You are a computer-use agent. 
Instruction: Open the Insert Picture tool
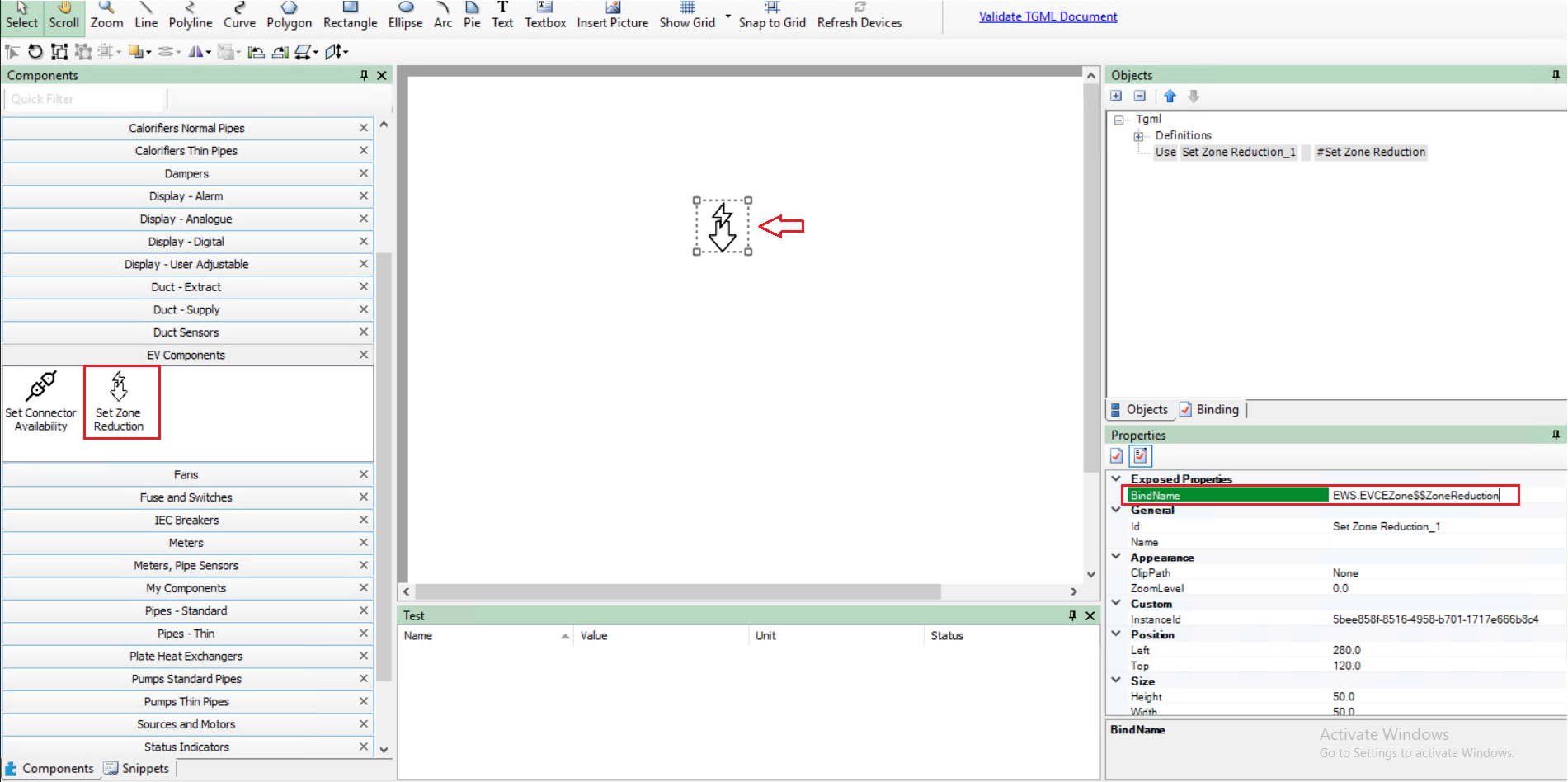pos(612,16)
